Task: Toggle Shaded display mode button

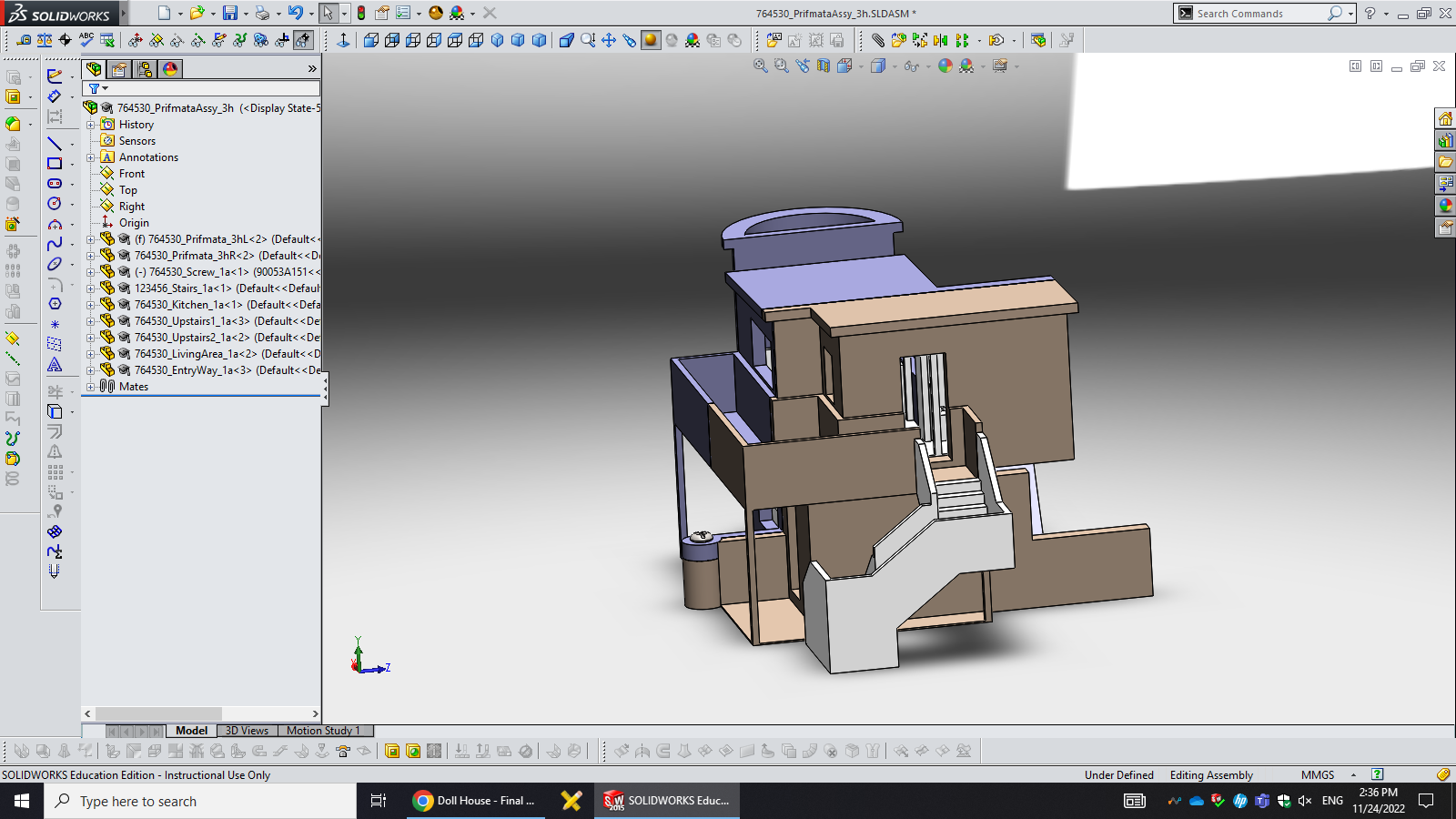Action: click(x=651, y=40)
